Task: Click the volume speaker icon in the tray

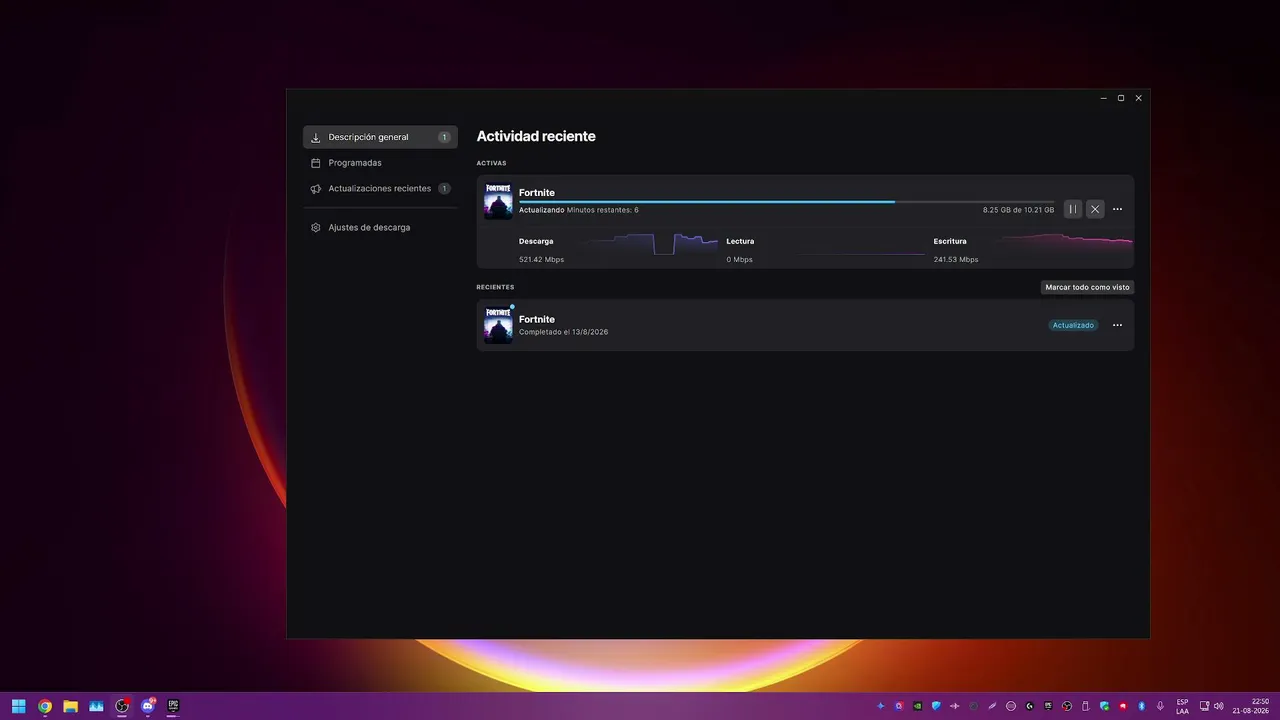Action: pos(1218,706)
